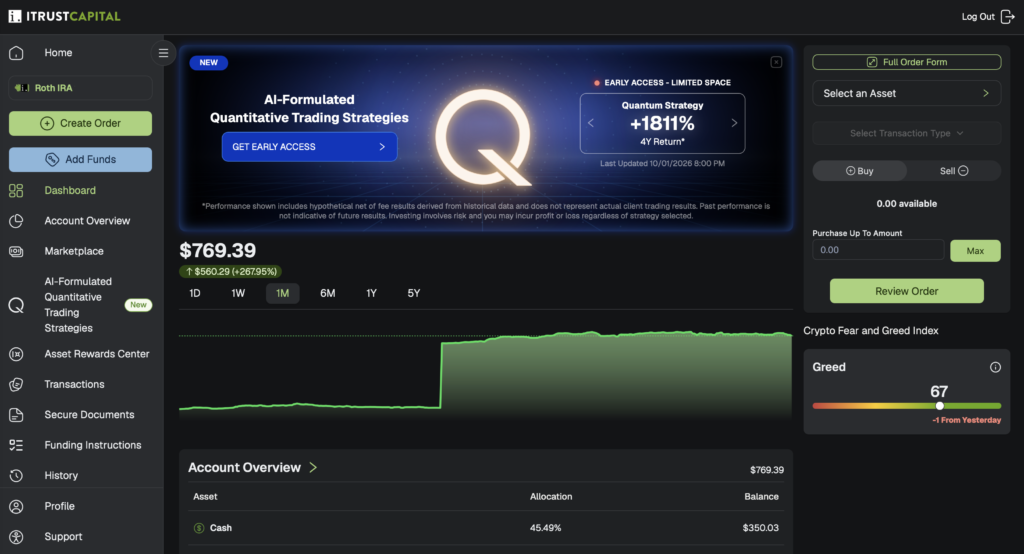
Task: Select the 1M chart range
Action: (x=283, y=293)
